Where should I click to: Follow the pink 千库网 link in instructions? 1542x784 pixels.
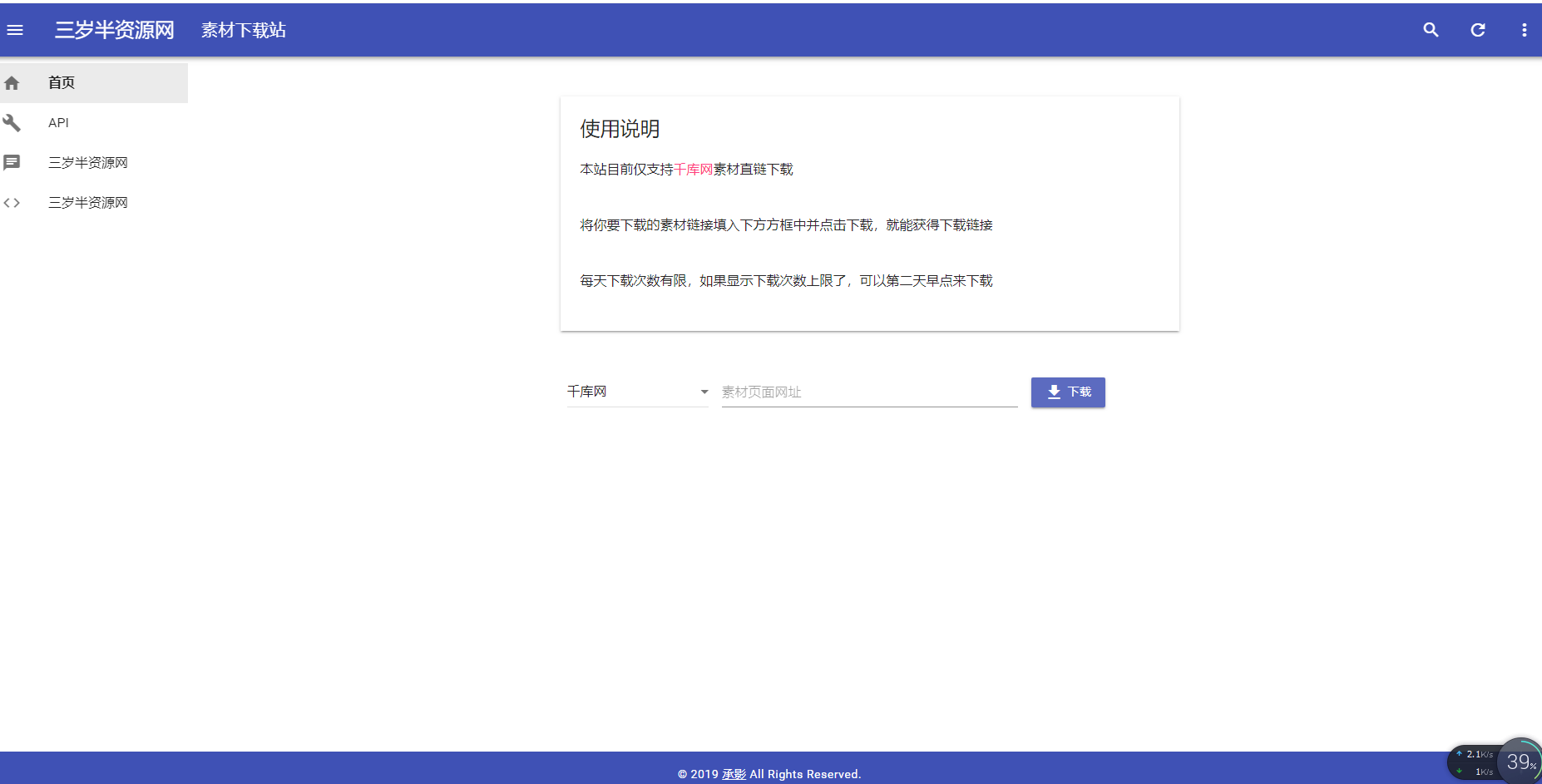coord(693,170)
